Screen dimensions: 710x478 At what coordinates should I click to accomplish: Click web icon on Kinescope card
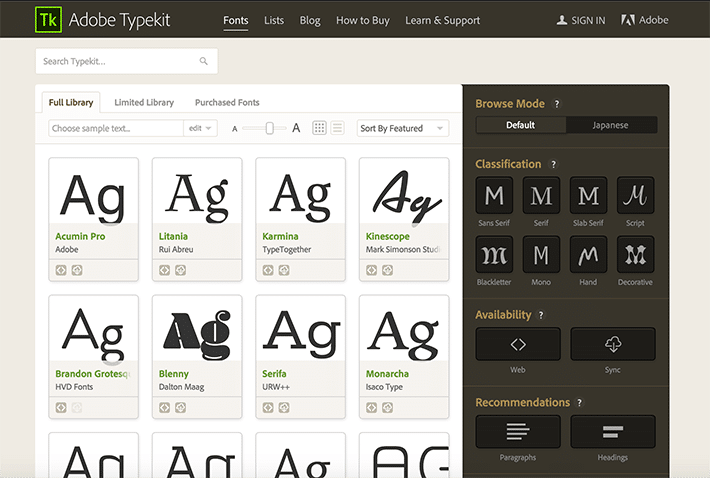coord(371,270)
